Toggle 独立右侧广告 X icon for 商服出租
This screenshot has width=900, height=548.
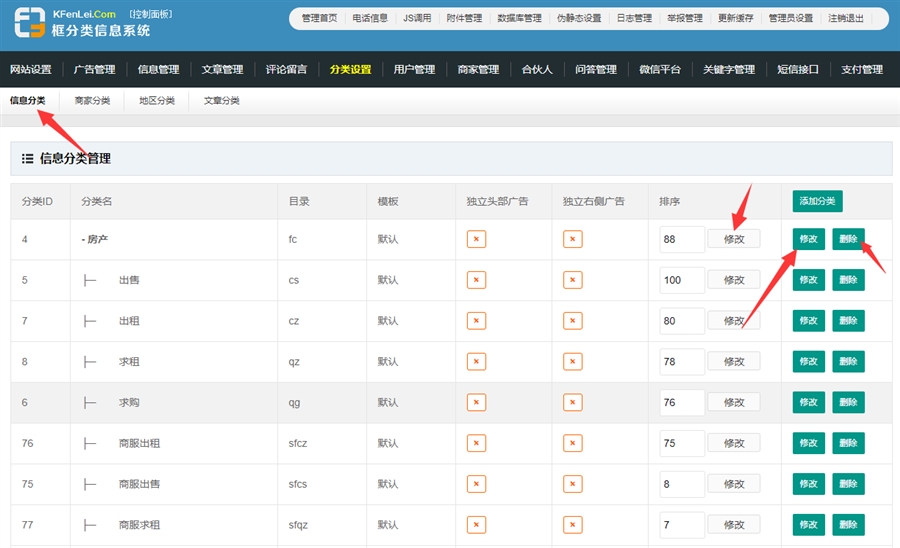pos(572,443)
